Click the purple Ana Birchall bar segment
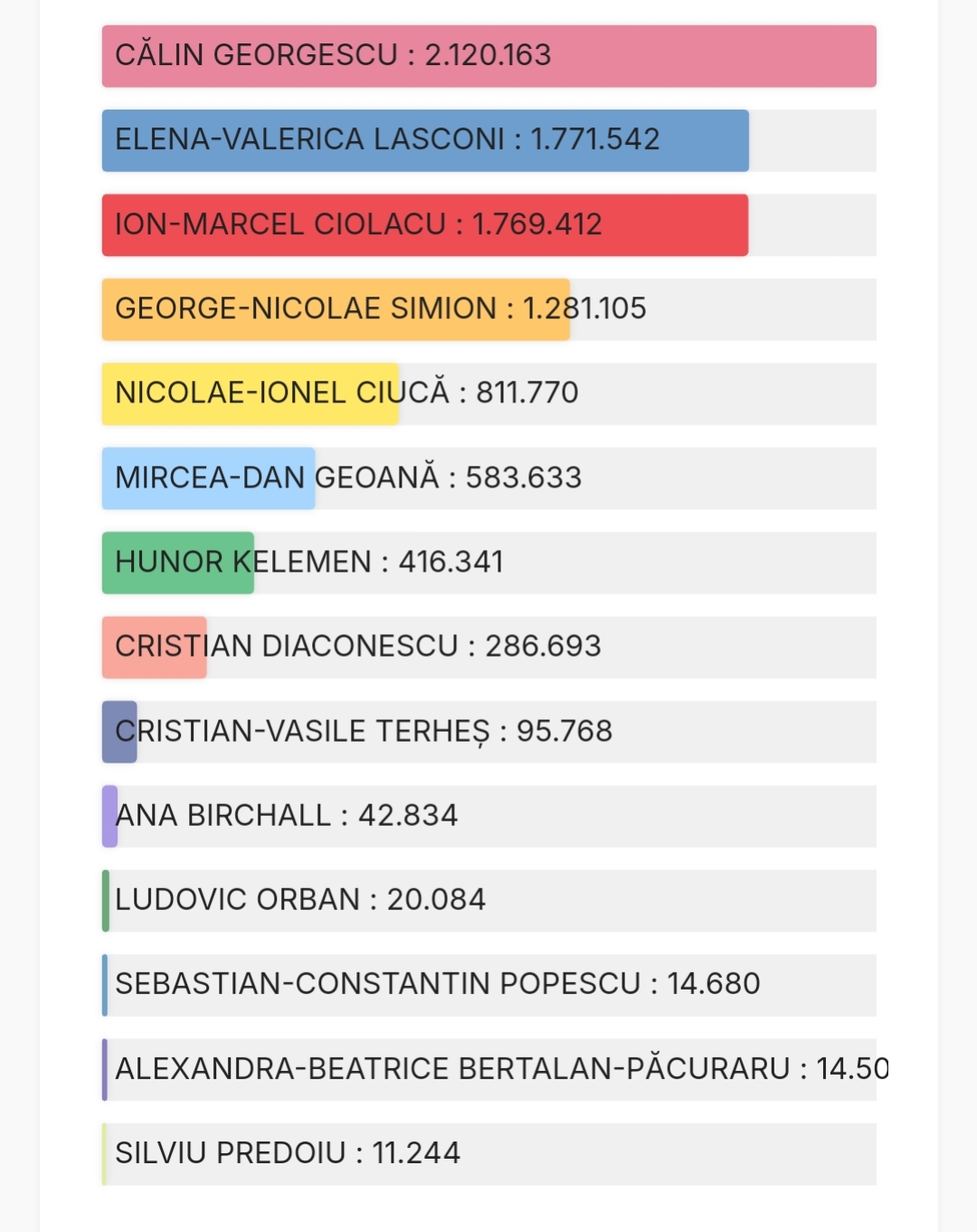 click(x=110, y=816)
